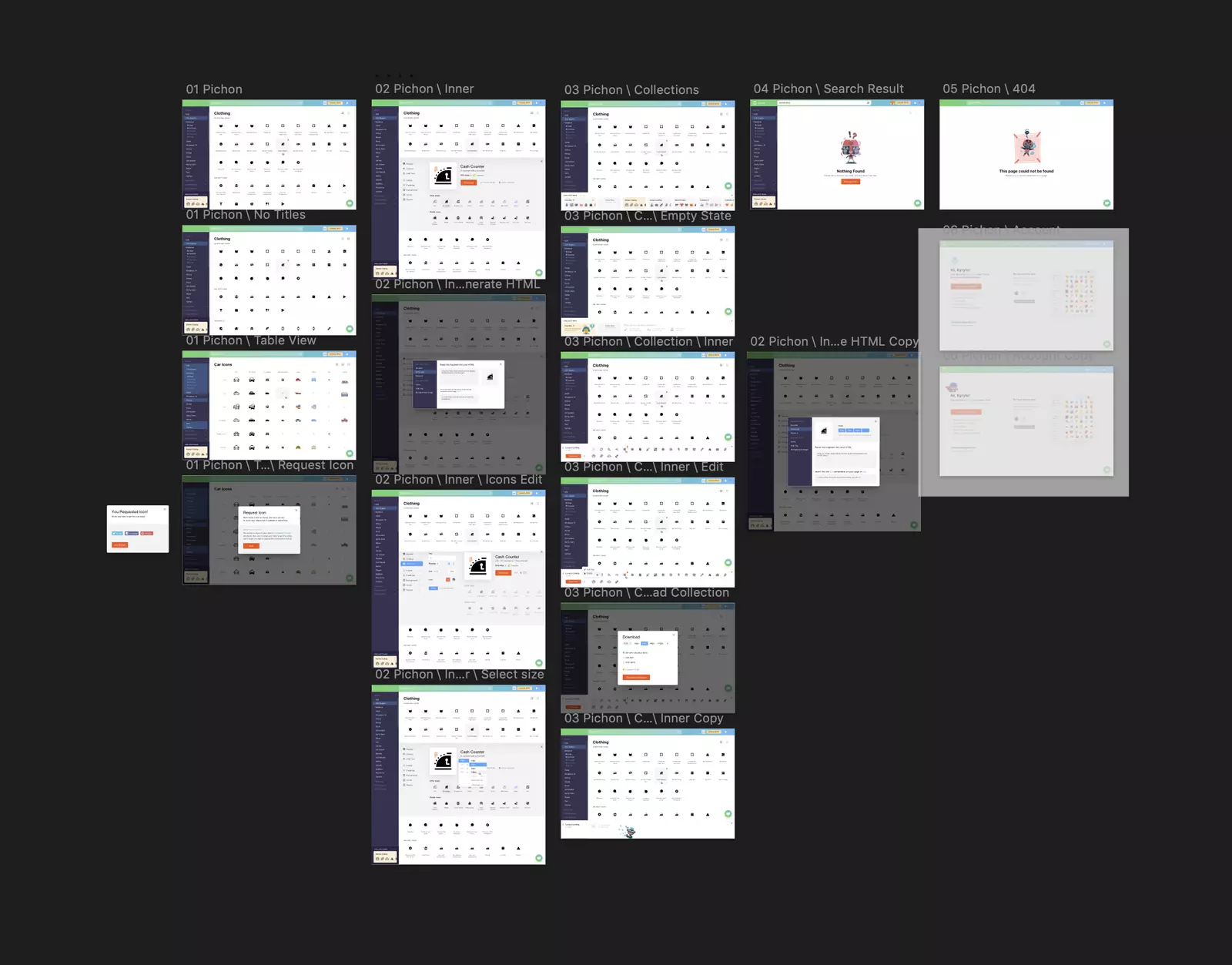Close the Download dialog with its X icon

click(673, 635)
